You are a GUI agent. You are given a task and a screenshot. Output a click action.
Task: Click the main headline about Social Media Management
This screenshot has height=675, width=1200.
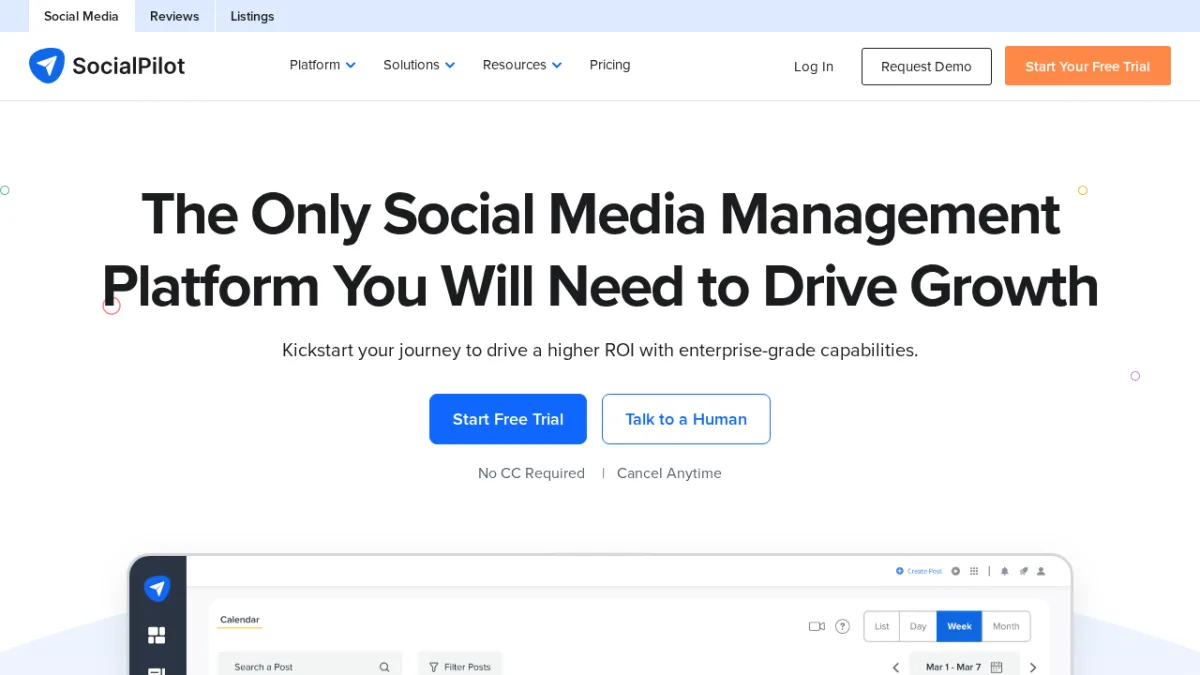click(x=600, y=250)
